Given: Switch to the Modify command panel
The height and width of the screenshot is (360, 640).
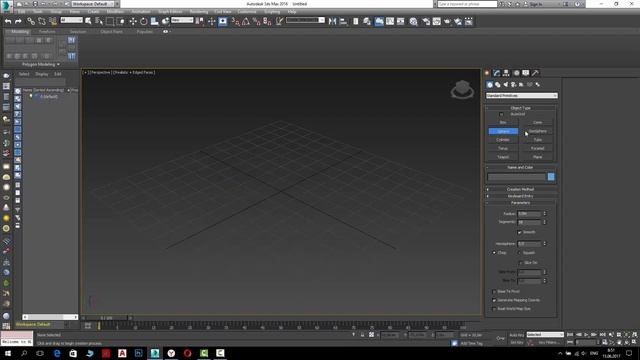Looking at the screenshot, I should coord(497,73).
